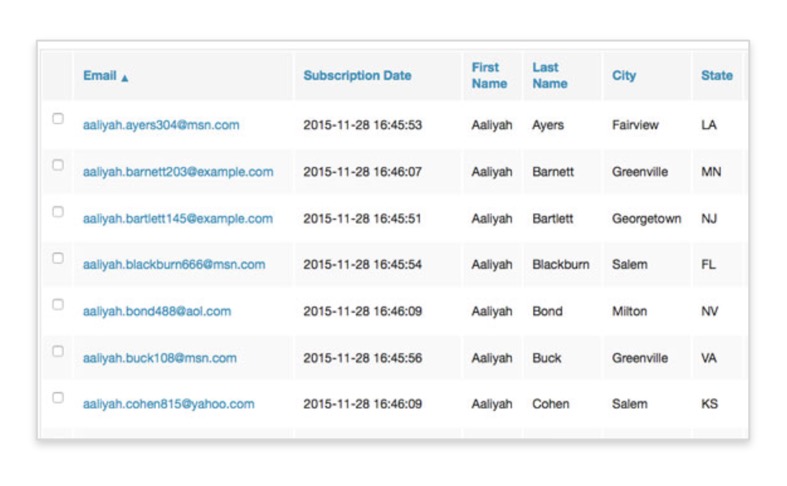Sort by Email column header
The width and height of the screenshot is (787, 486).
click(x=100, y=75)
